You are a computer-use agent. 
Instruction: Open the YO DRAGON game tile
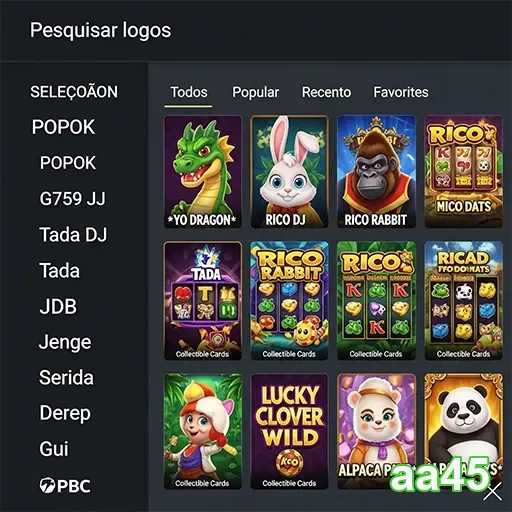pos(203,172)
